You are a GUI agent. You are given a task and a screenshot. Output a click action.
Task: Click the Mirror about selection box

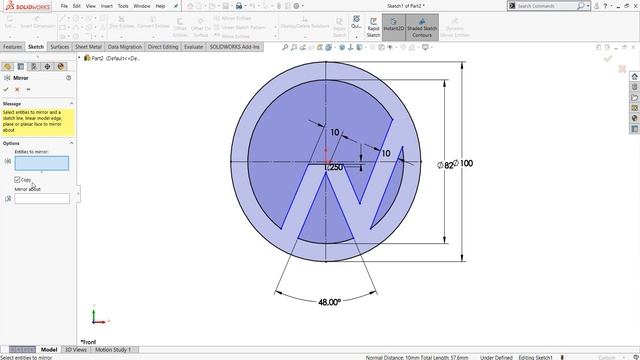coord(42,199)
